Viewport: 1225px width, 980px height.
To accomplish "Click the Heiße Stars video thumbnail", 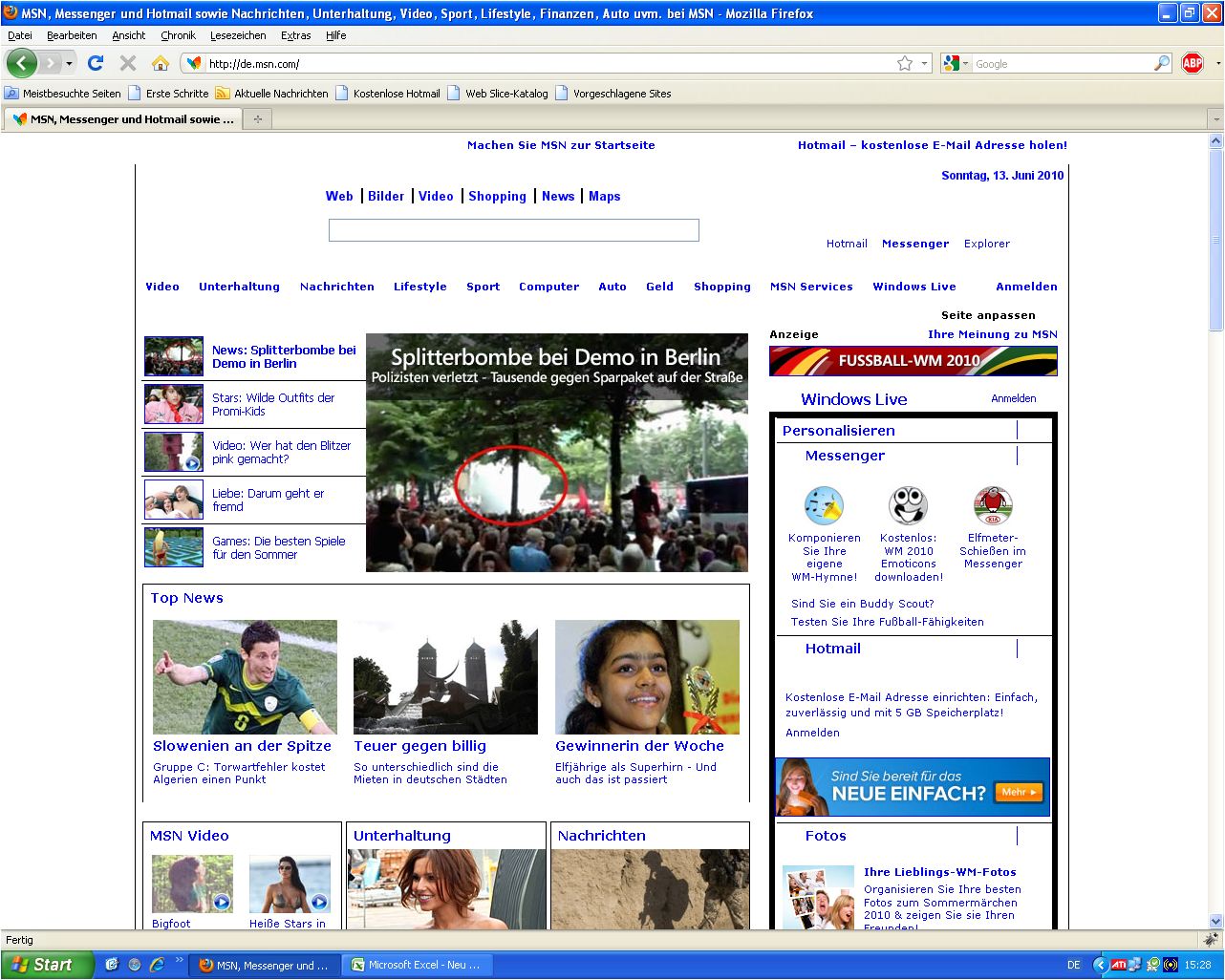I will tap(290, 884).
